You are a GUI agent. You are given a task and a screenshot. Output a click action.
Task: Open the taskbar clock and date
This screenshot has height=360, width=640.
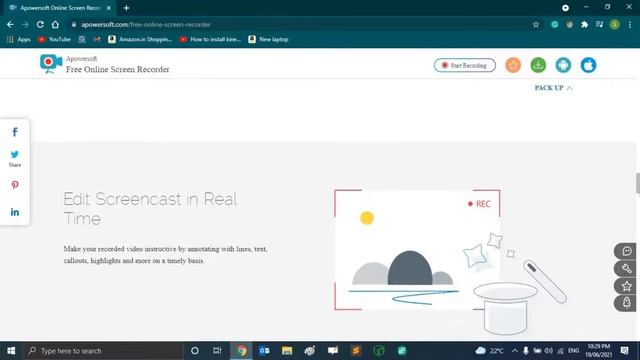pyautogui.click(x=599, y=351)
